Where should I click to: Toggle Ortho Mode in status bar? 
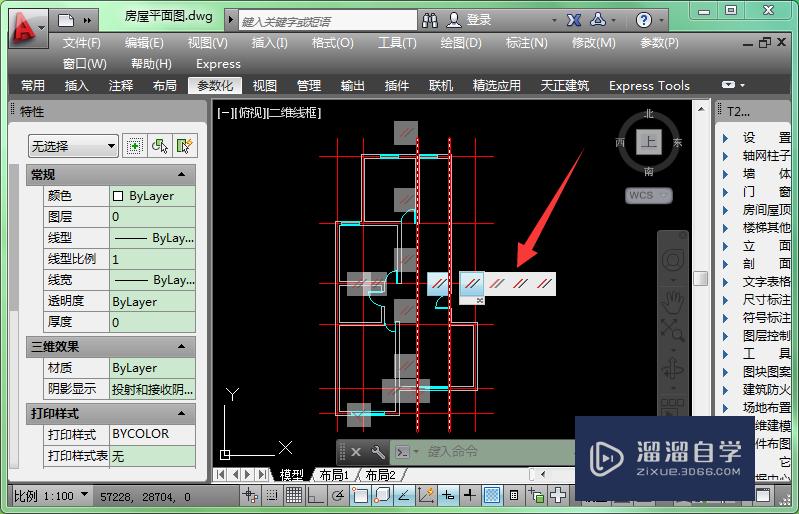tap(315, 495)
